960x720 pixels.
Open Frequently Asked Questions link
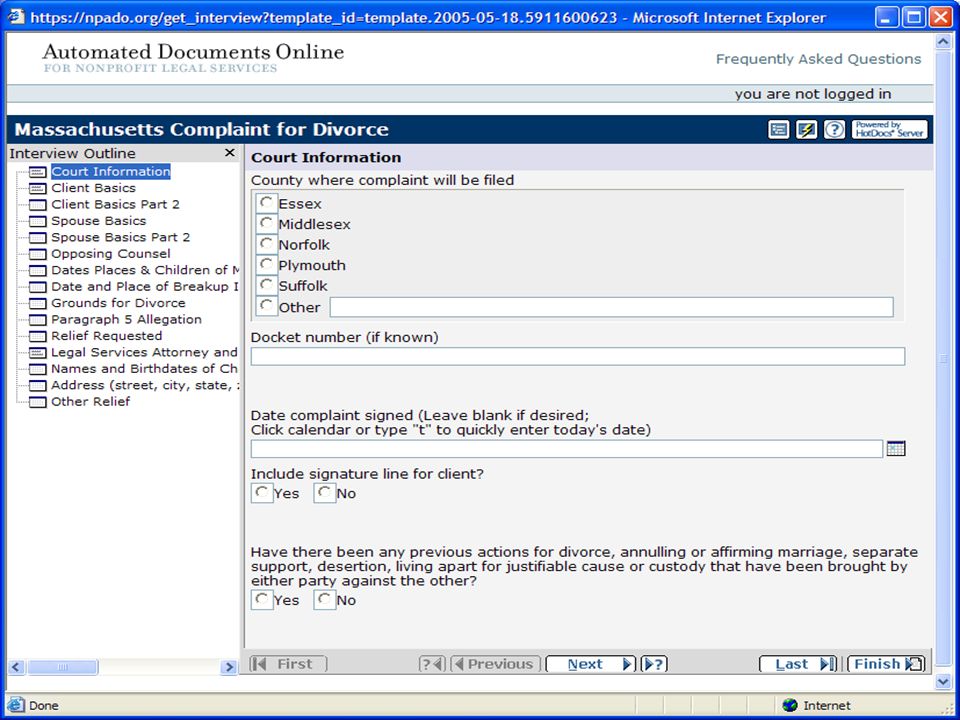(x=819, y=59)
